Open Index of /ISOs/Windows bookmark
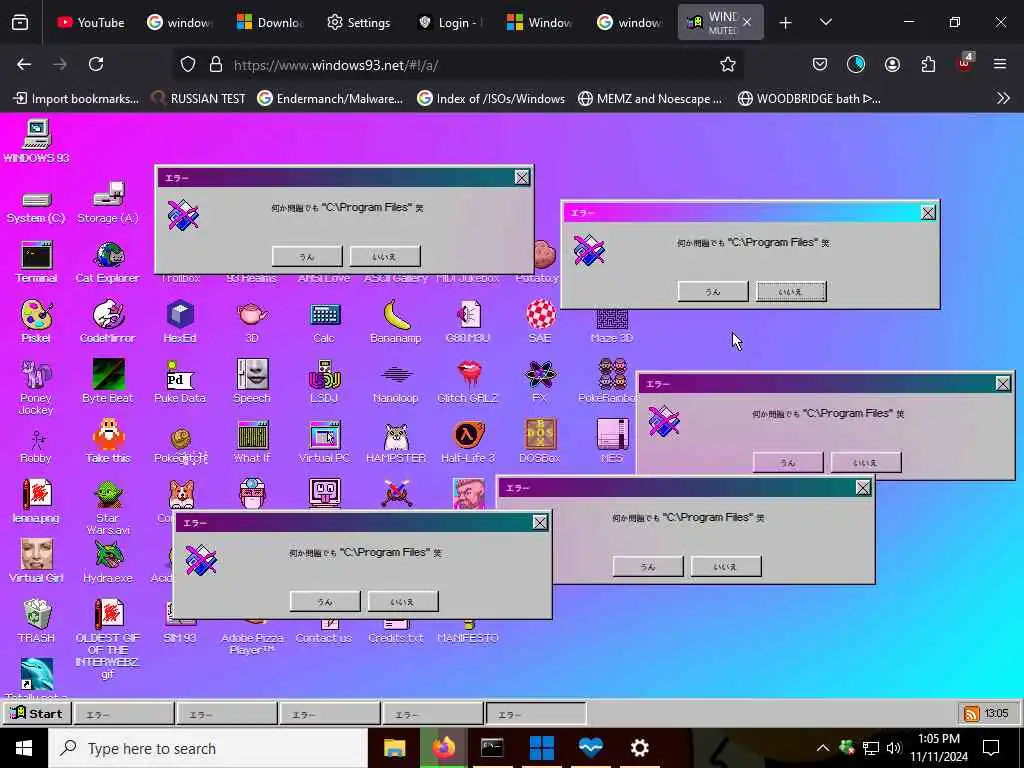The height and width of the screenshot is (768, 1024). (491, 98)
